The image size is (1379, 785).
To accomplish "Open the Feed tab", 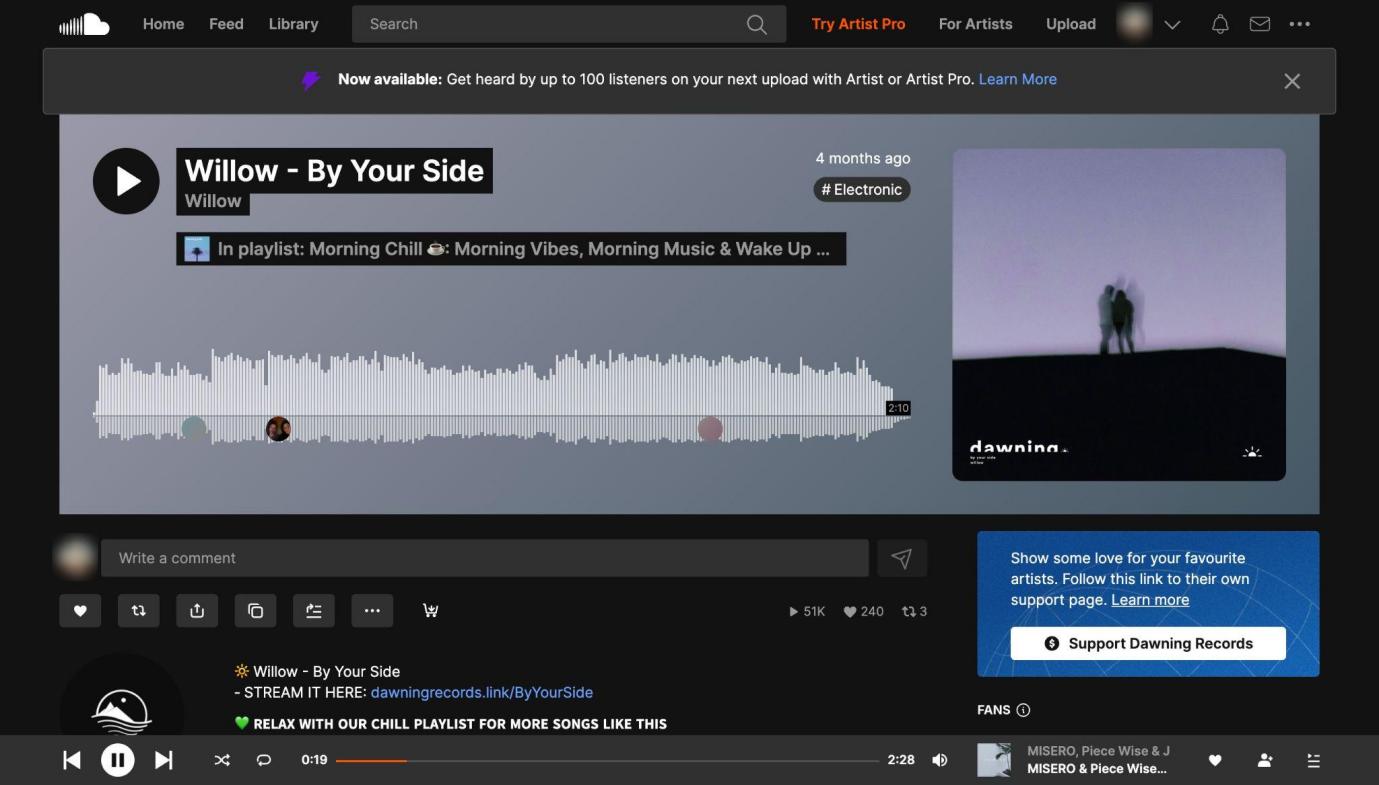I will coord(226,24).
